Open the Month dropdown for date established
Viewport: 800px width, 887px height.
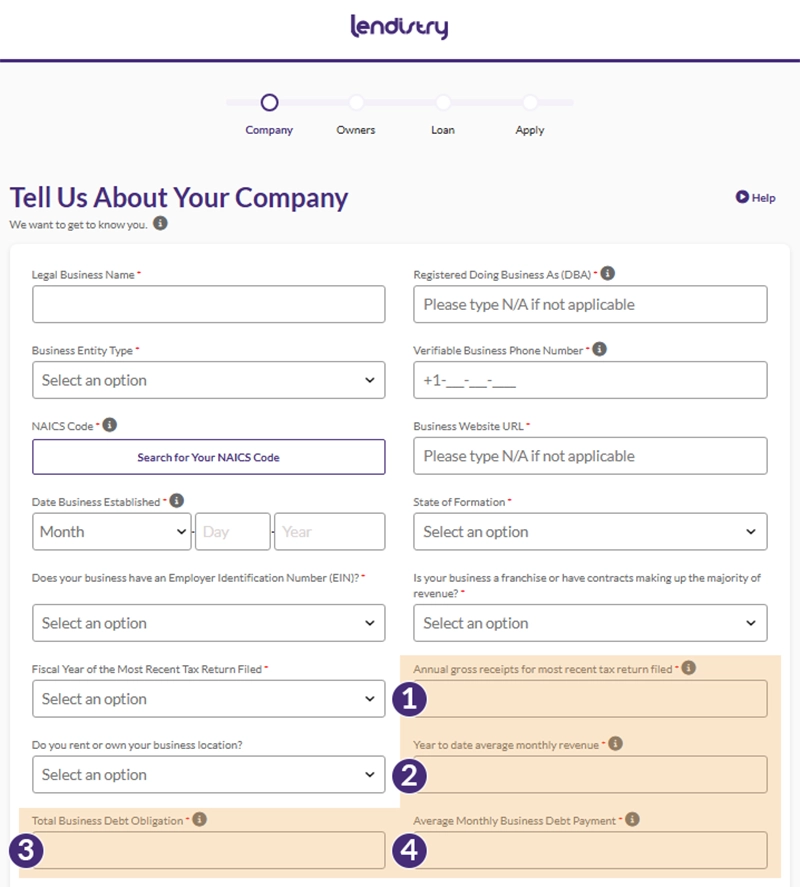112,532
